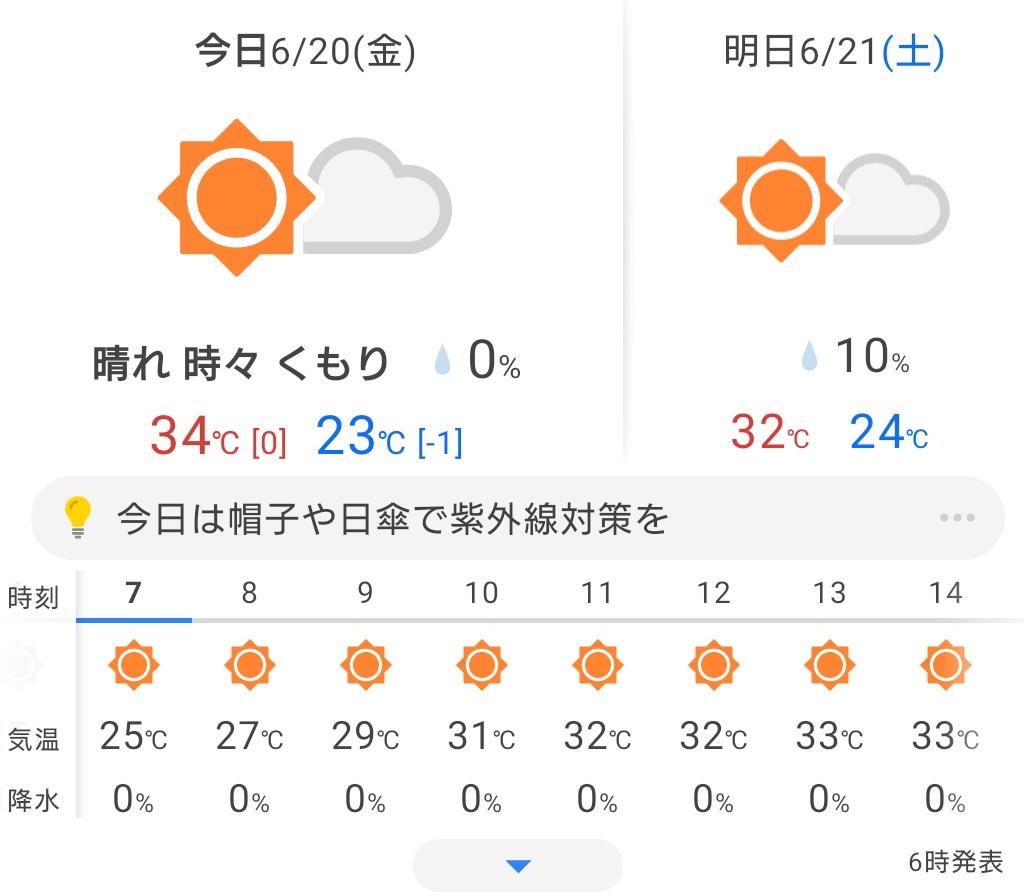1024x896 pixels.
Task: Select the 7 o'clock hour tab
Action: coord(133,593)
